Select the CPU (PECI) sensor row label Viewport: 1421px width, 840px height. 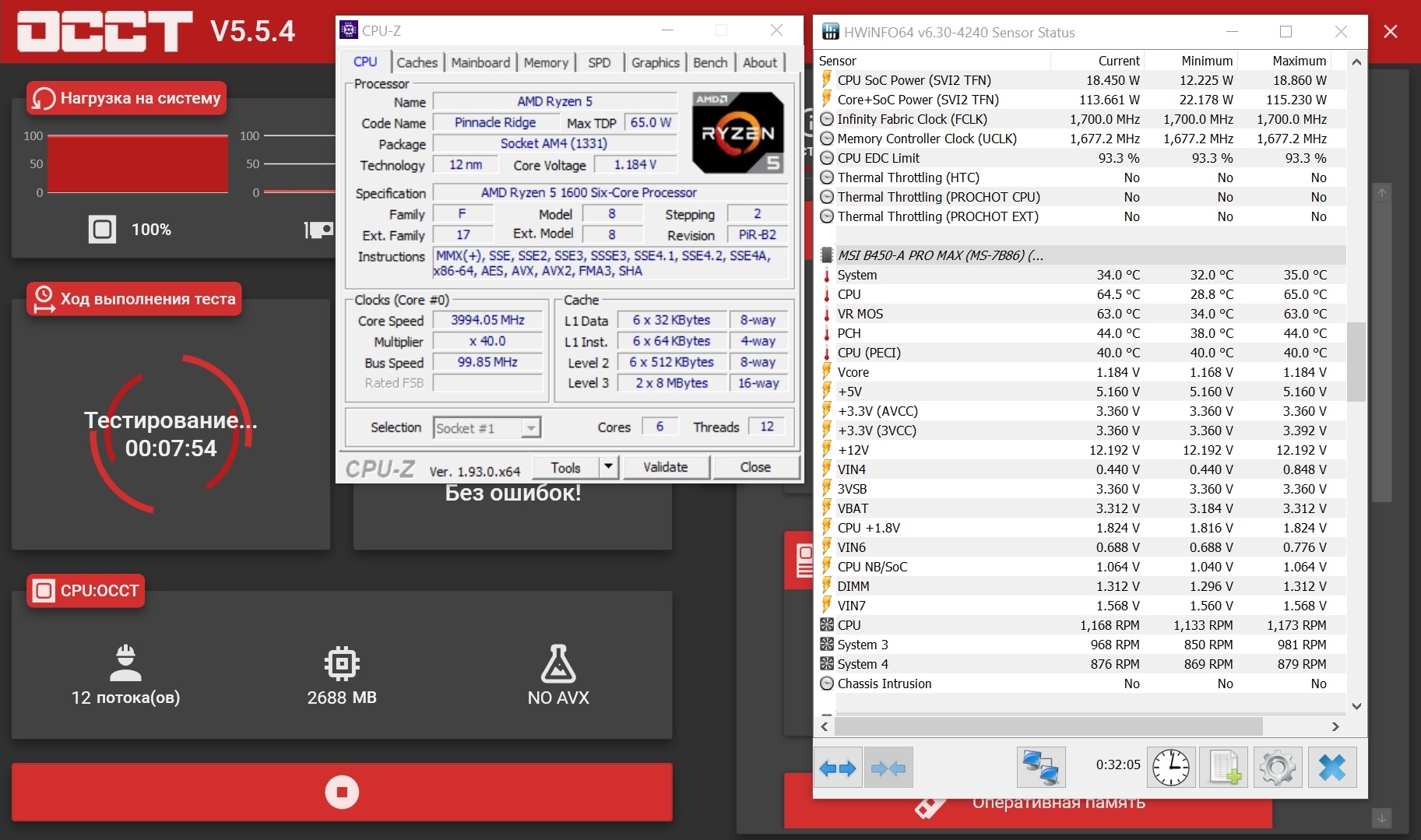click(869, 353)
